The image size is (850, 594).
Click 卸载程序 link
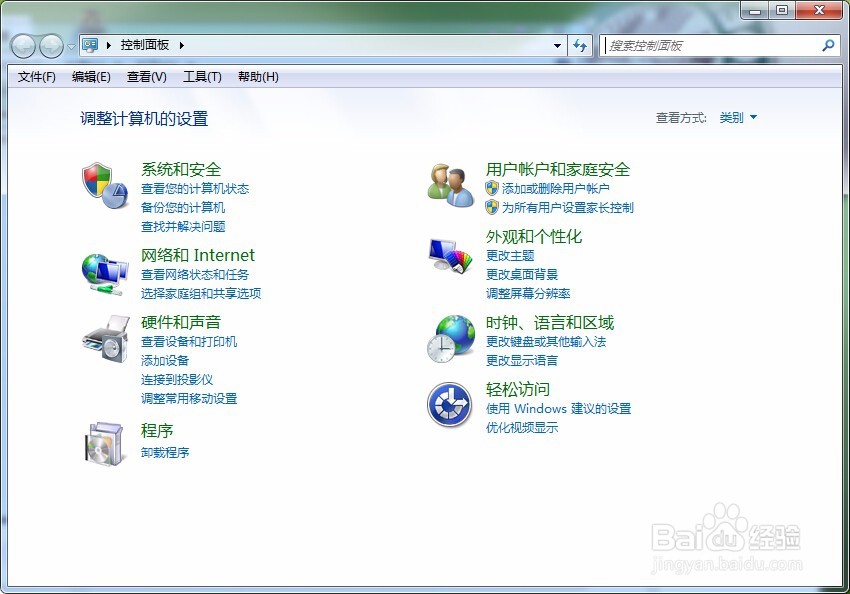pos(165,452)
